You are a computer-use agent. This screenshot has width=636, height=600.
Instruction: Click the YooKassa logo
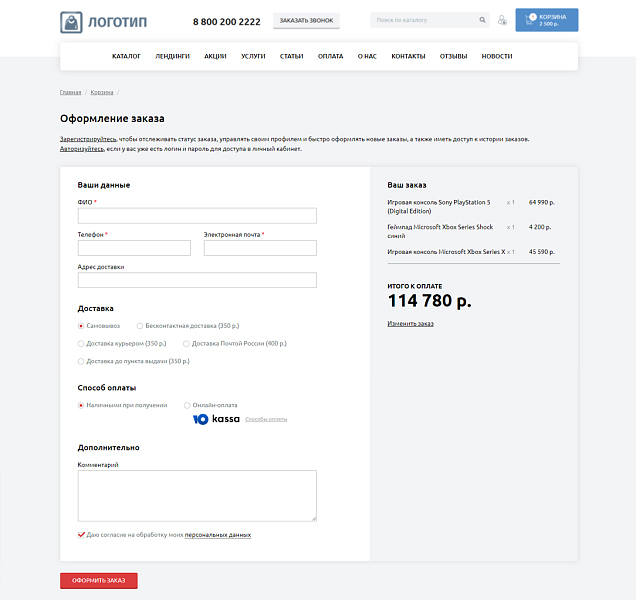click(216, 419)
